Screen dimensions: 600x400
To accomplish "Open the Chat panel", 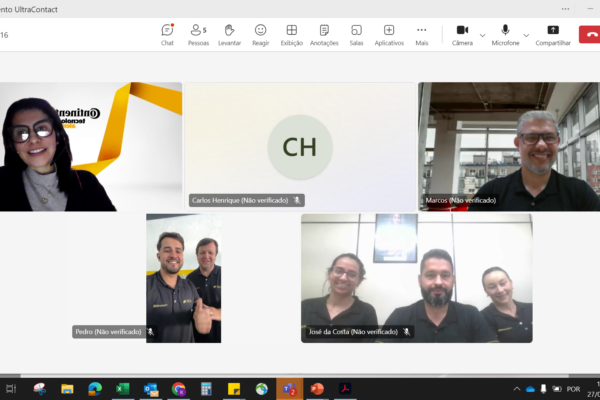I will pyautogui.click(x=167, y=34).
